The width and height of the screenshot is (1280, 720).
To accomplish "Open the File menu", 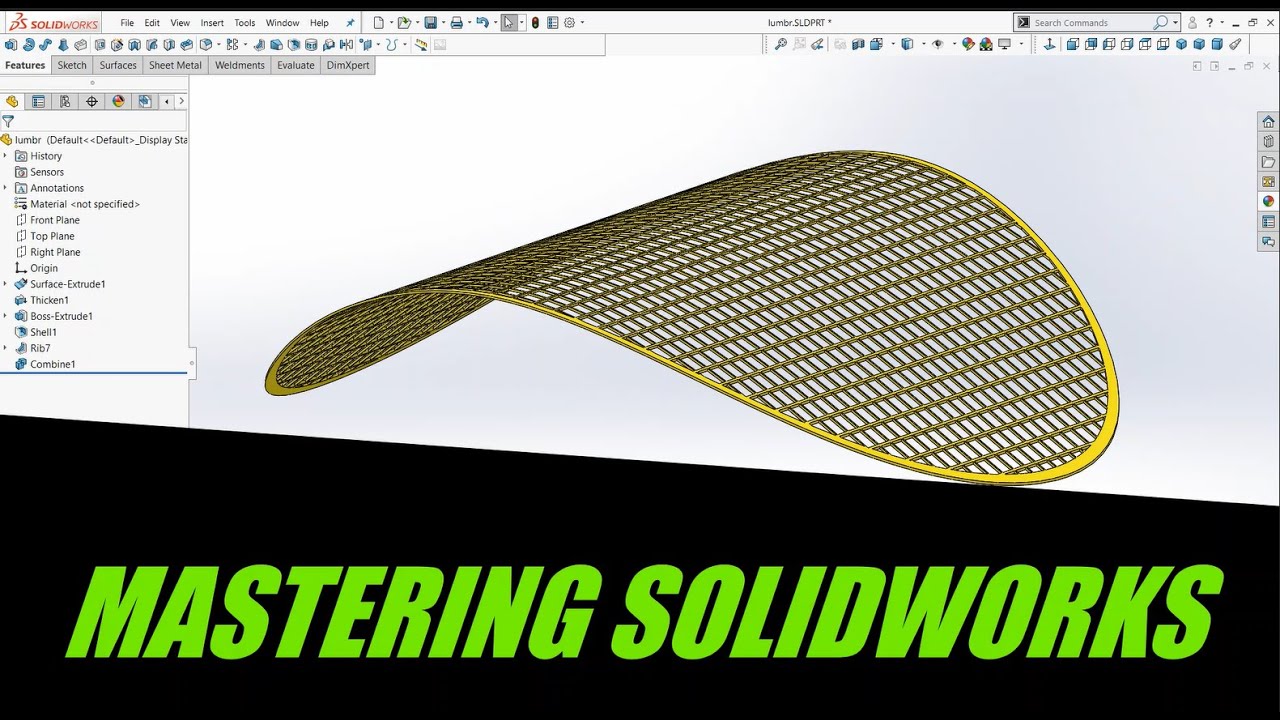I will click(127, 22).
